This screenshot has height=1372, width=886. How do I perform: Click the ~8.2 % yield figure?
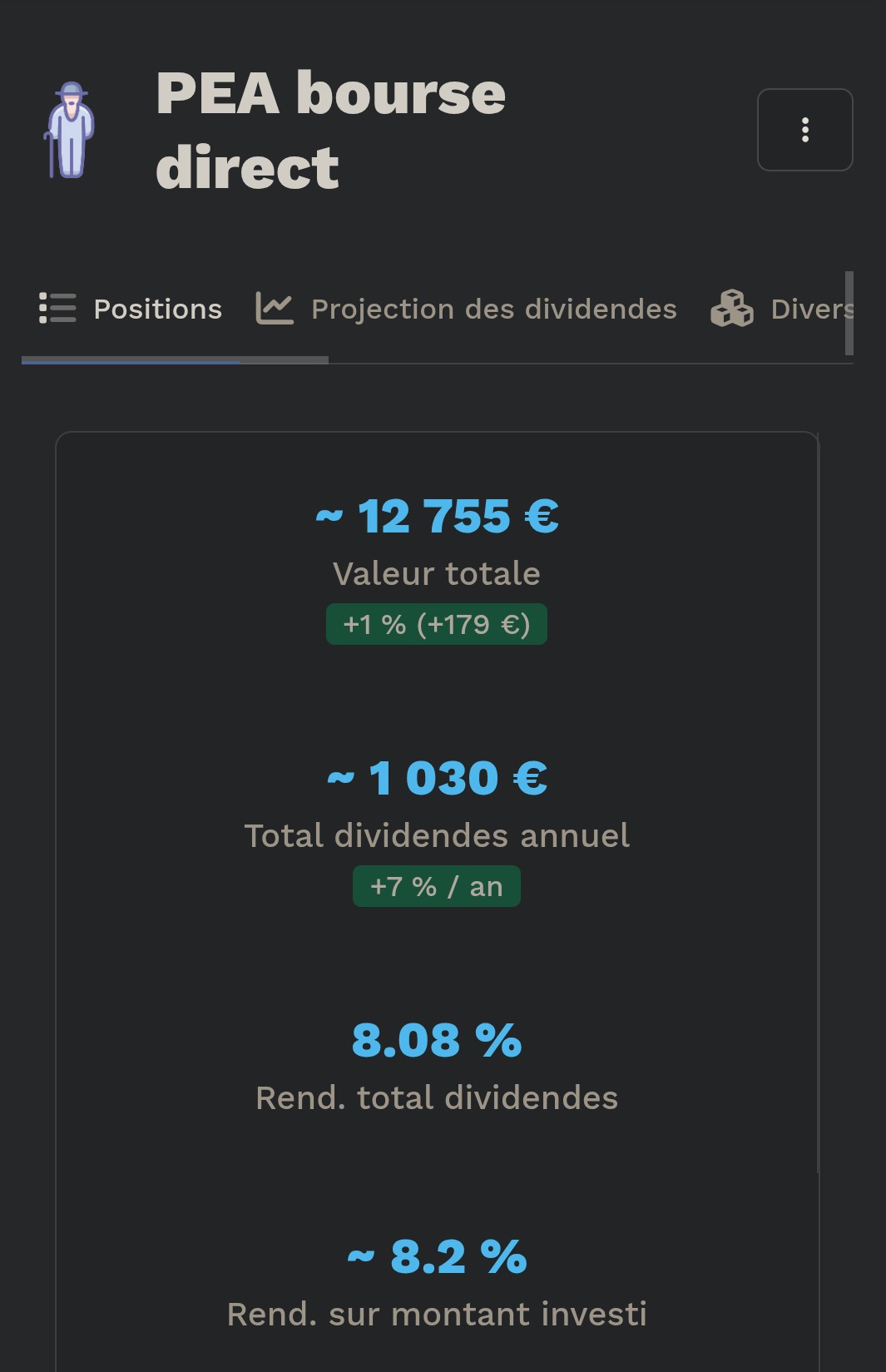pos(438,1256)
